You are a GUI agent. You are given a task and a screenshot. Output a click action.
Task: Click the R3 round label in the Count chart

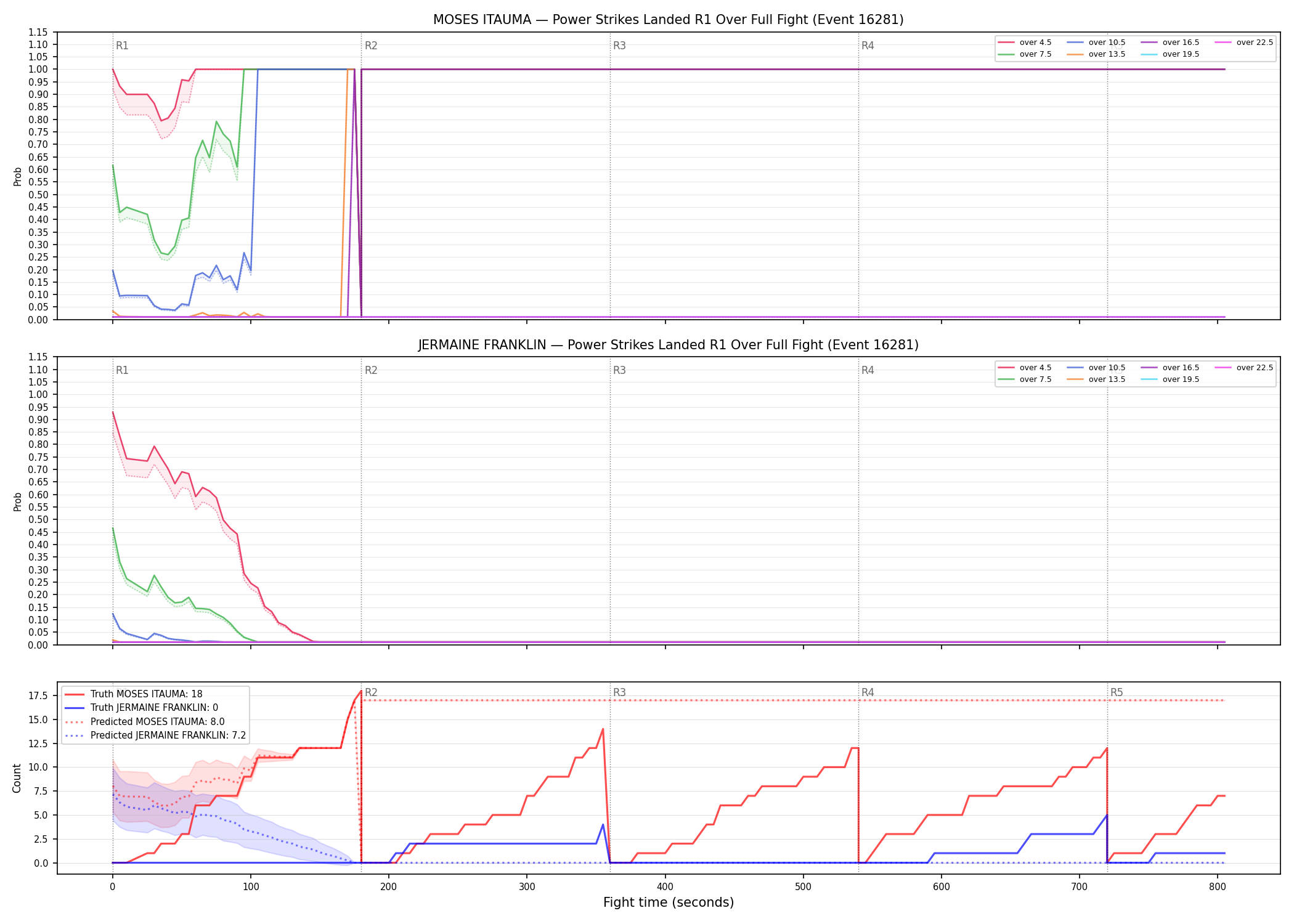[x=619, y=692]
